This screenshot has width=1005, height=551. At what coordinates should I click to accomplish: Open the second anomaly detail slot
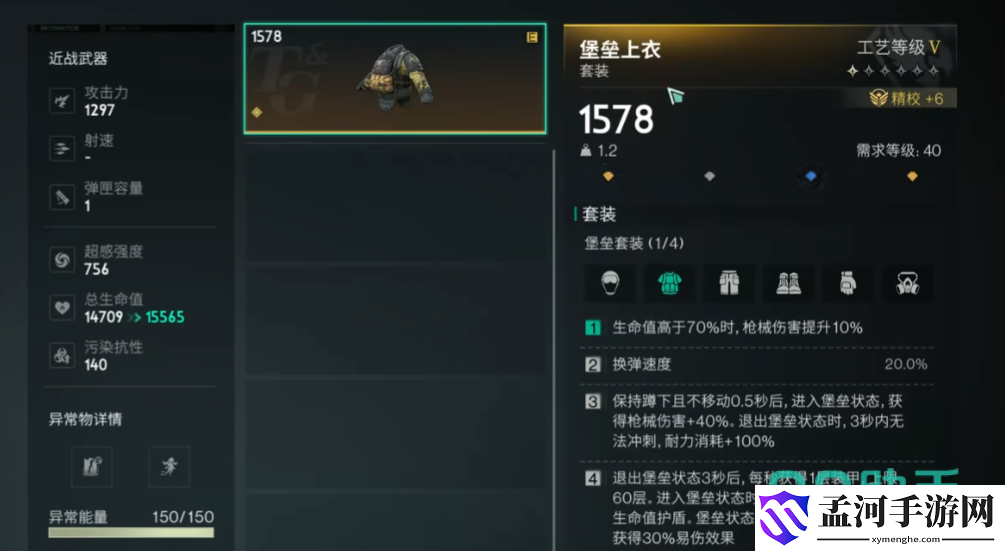(x=169, y=466)
